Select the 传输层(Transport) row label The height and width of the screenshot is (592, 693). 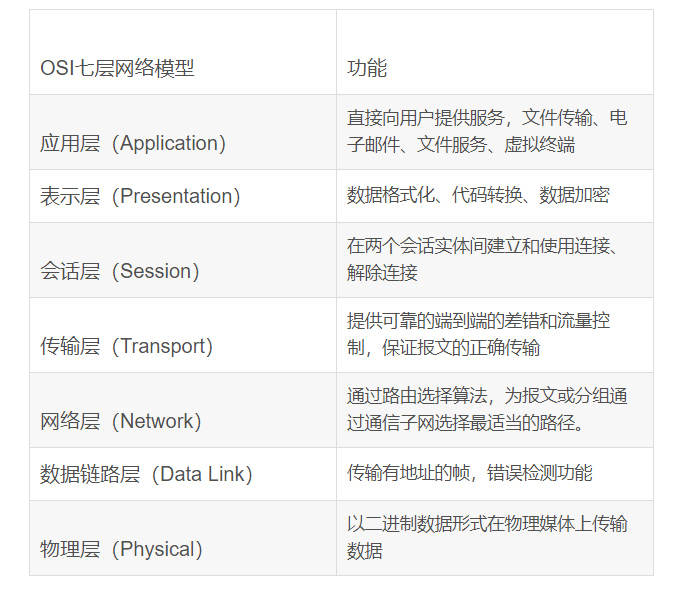click(126, 346)
